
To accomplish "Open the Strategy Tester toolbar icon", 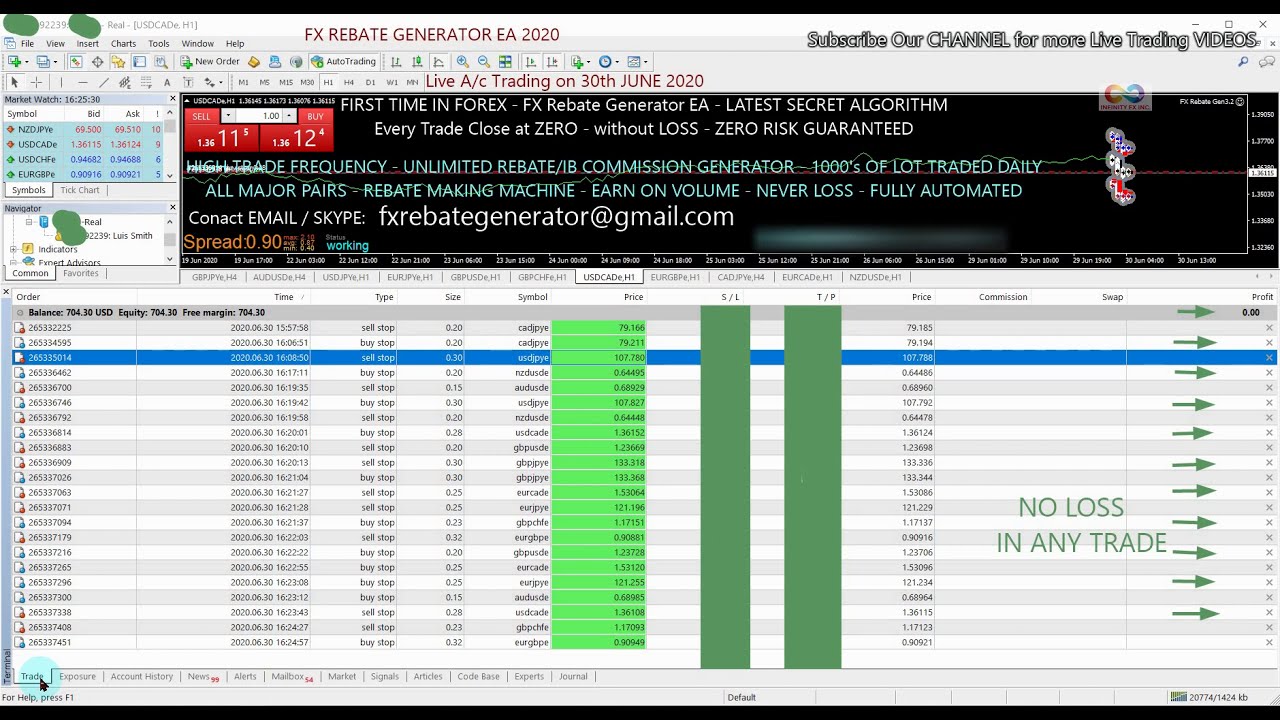I will point(161,61).
